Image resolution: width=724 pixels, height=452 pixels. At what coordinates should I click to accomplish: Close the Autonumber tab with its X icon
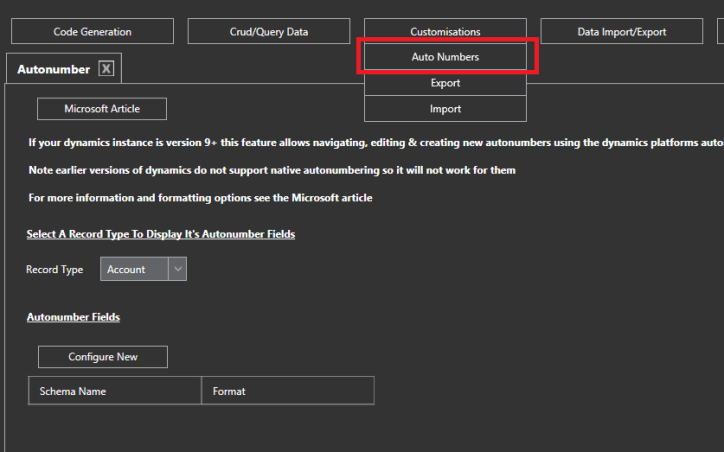pos(107,69)
